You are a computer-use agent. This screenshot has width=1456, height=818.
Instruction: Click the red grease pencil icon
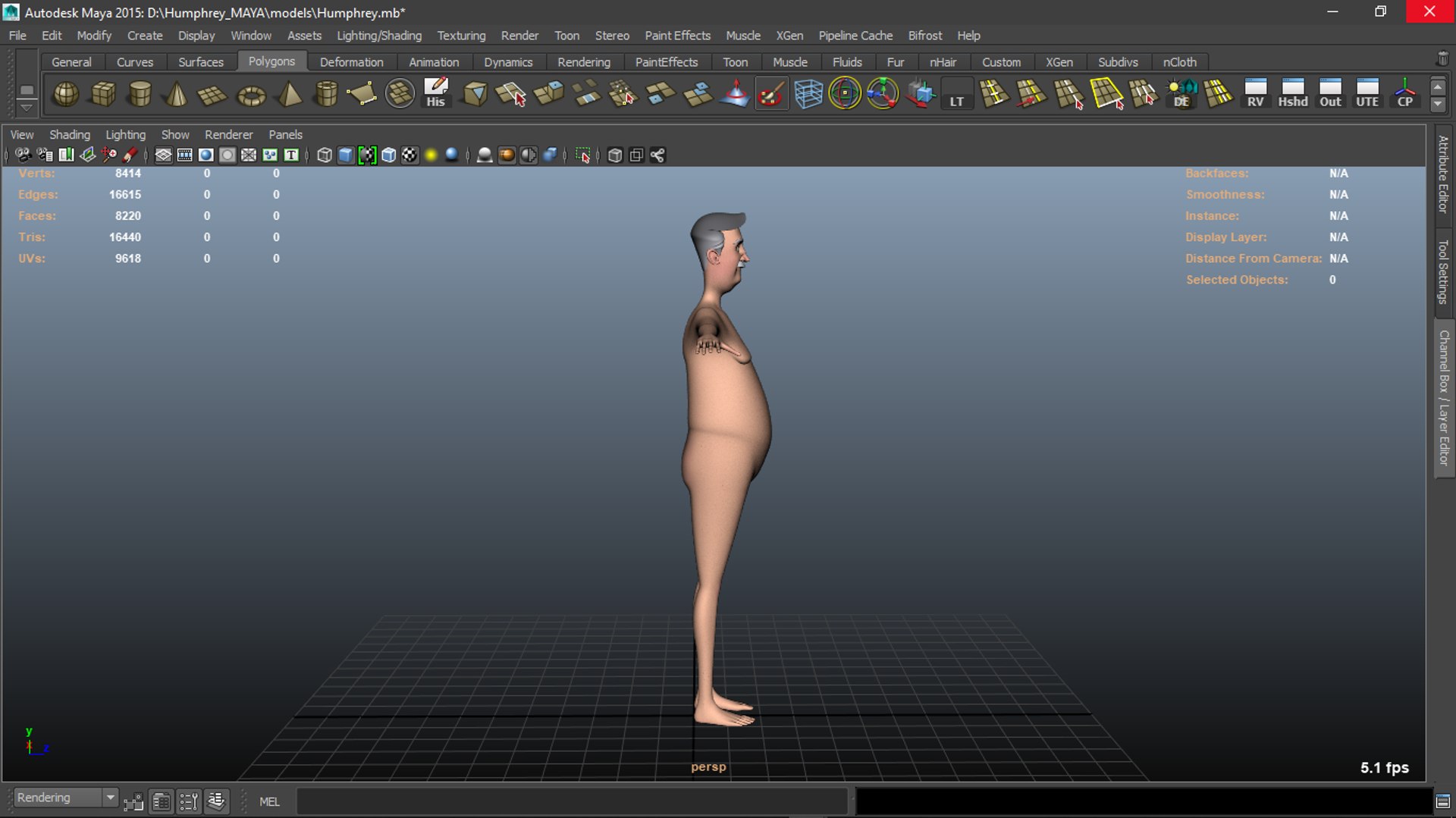tap(130, 155)
